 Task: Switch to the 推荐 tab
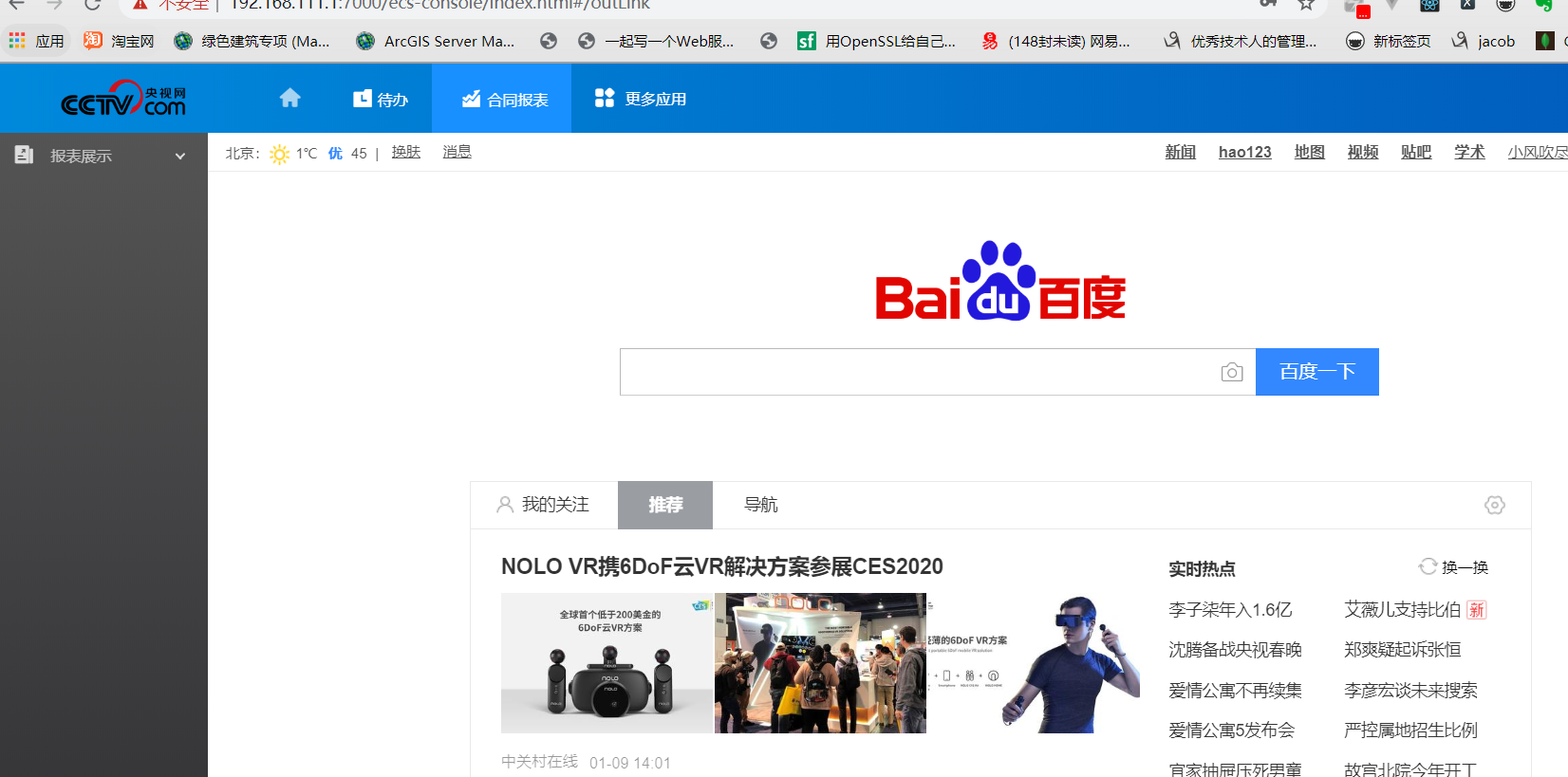665,505
